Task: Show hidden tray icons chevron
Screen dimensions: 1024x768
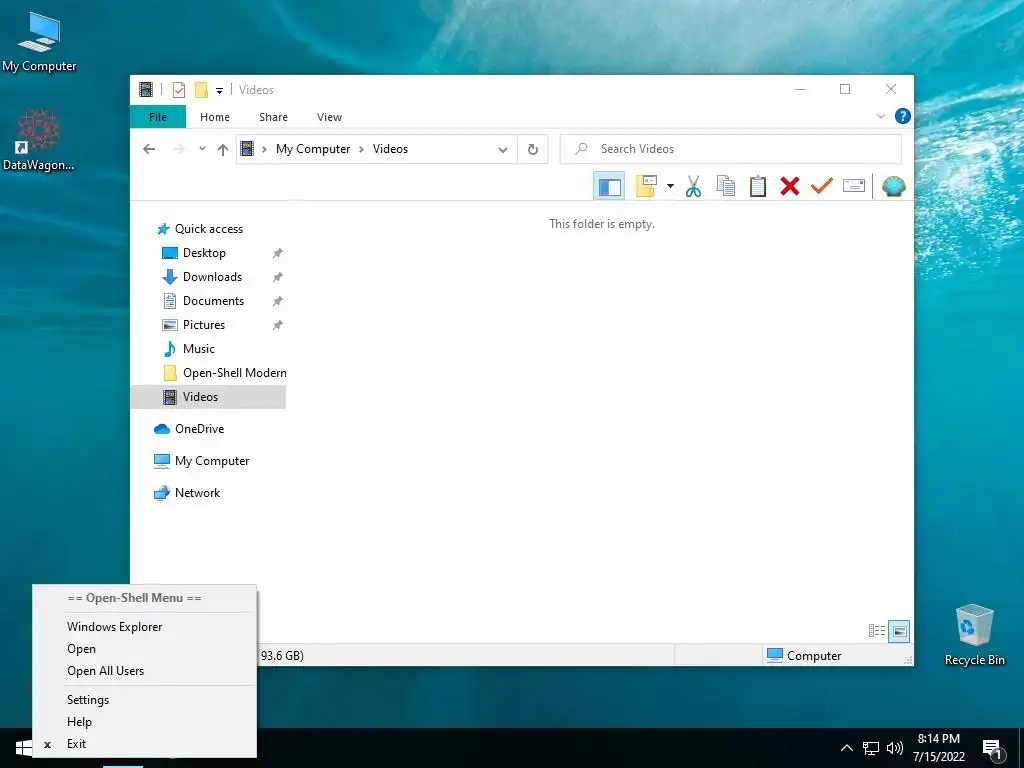Action: [846, 748]
